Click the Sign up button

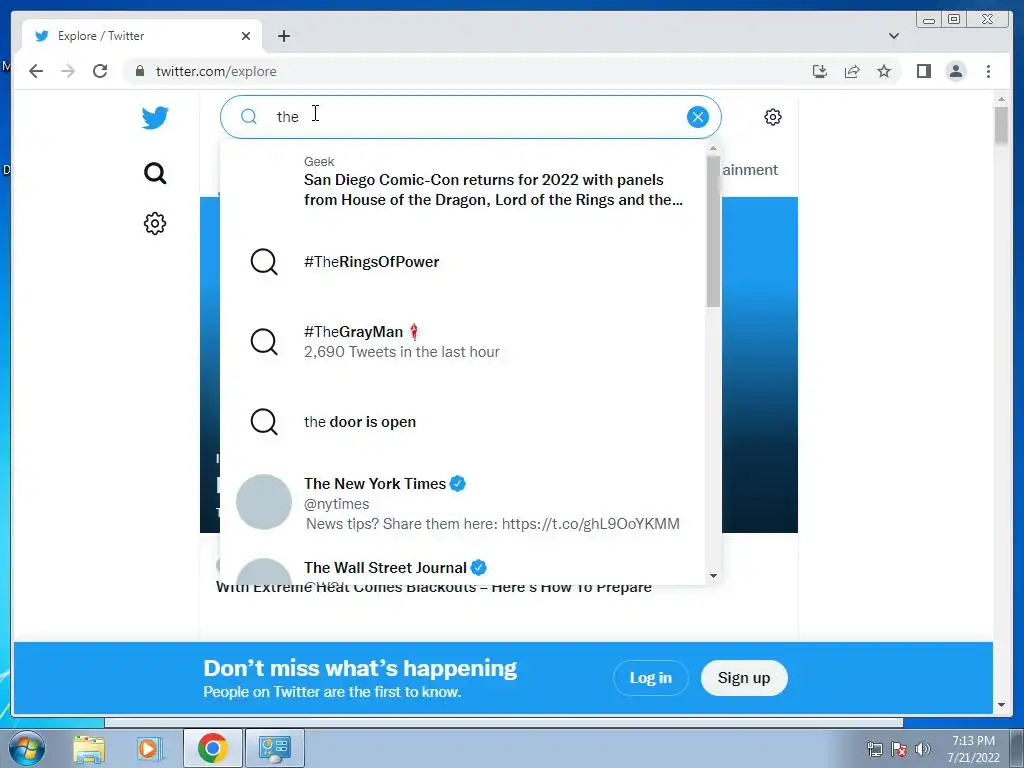pyautogui.click(x=744, y=678)
